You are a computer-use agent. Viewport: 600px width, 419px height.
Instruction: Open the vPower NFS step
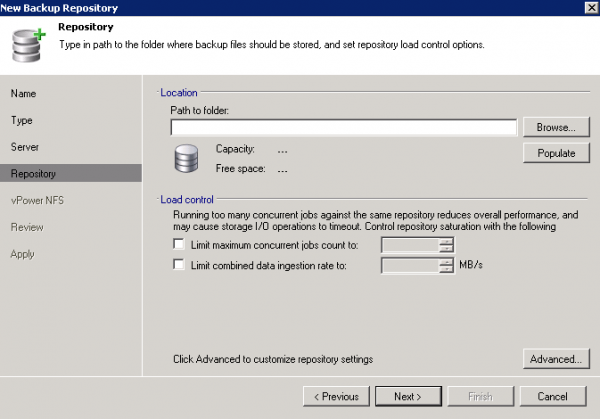click(x=35, y=200)
